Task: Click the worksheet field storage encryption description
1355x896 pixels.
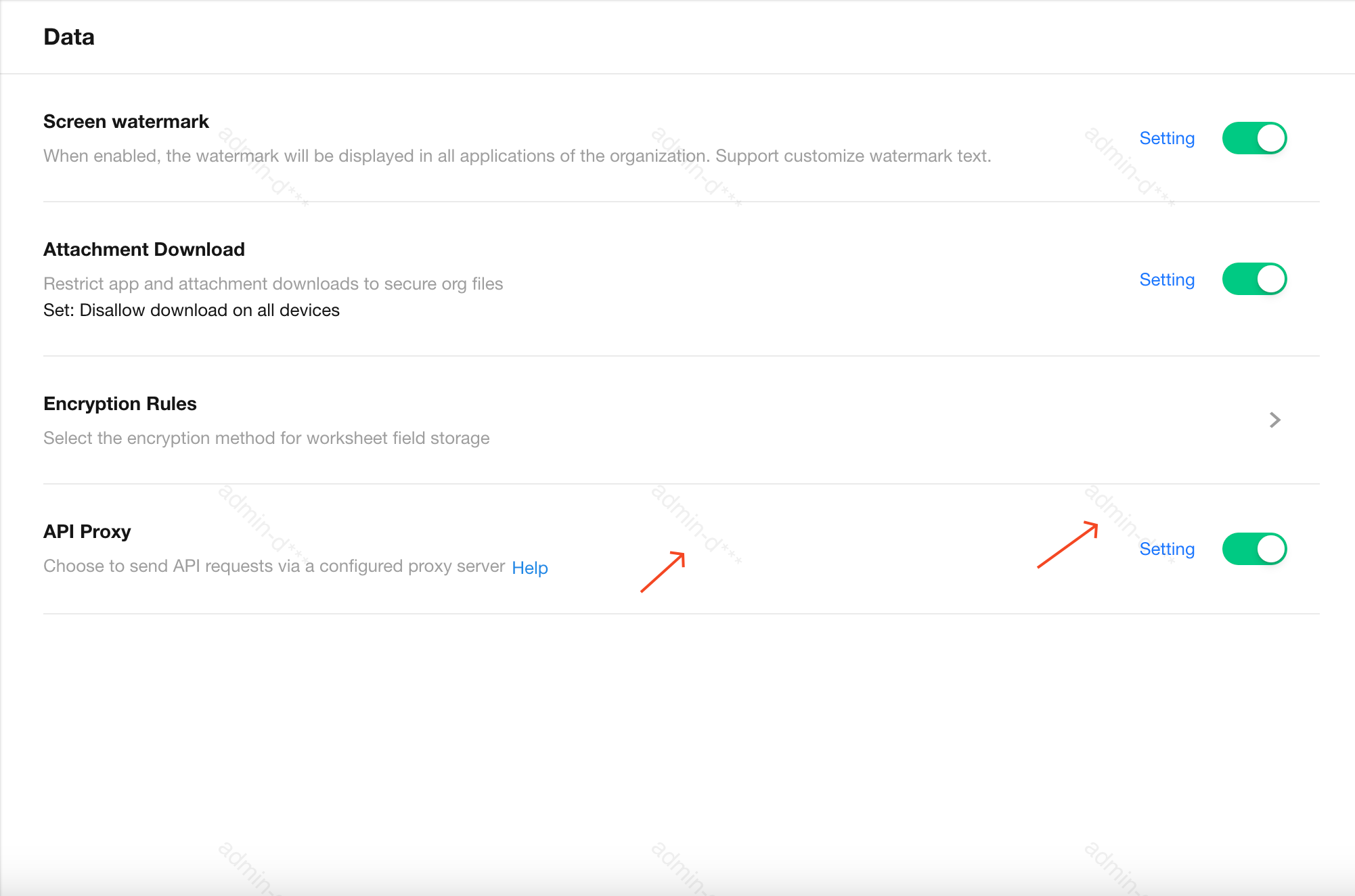Action: [x=266, y=438]
